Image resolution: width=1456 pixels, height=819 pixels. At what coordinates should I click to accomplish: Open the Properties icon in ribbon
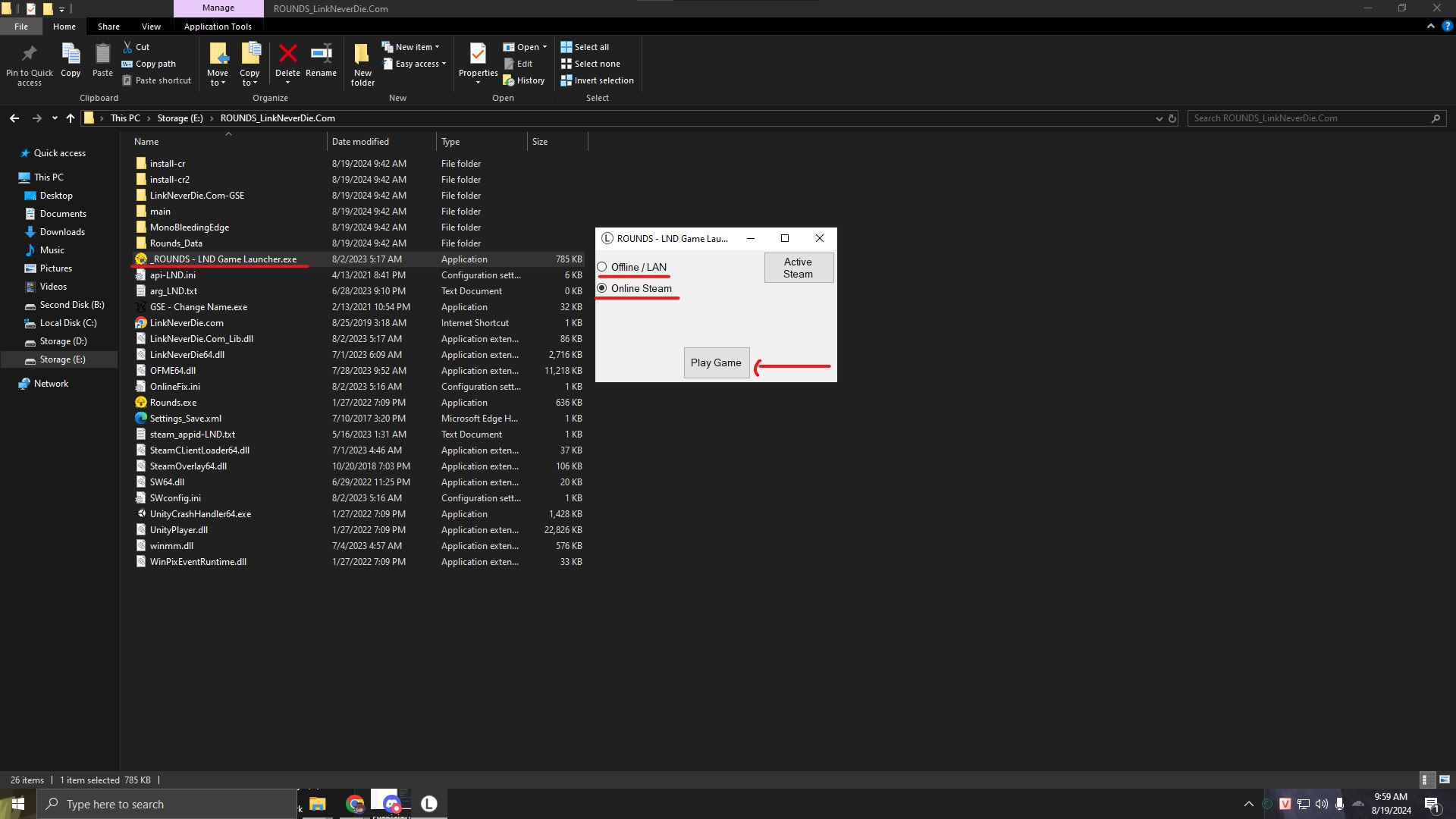[478, 55]
